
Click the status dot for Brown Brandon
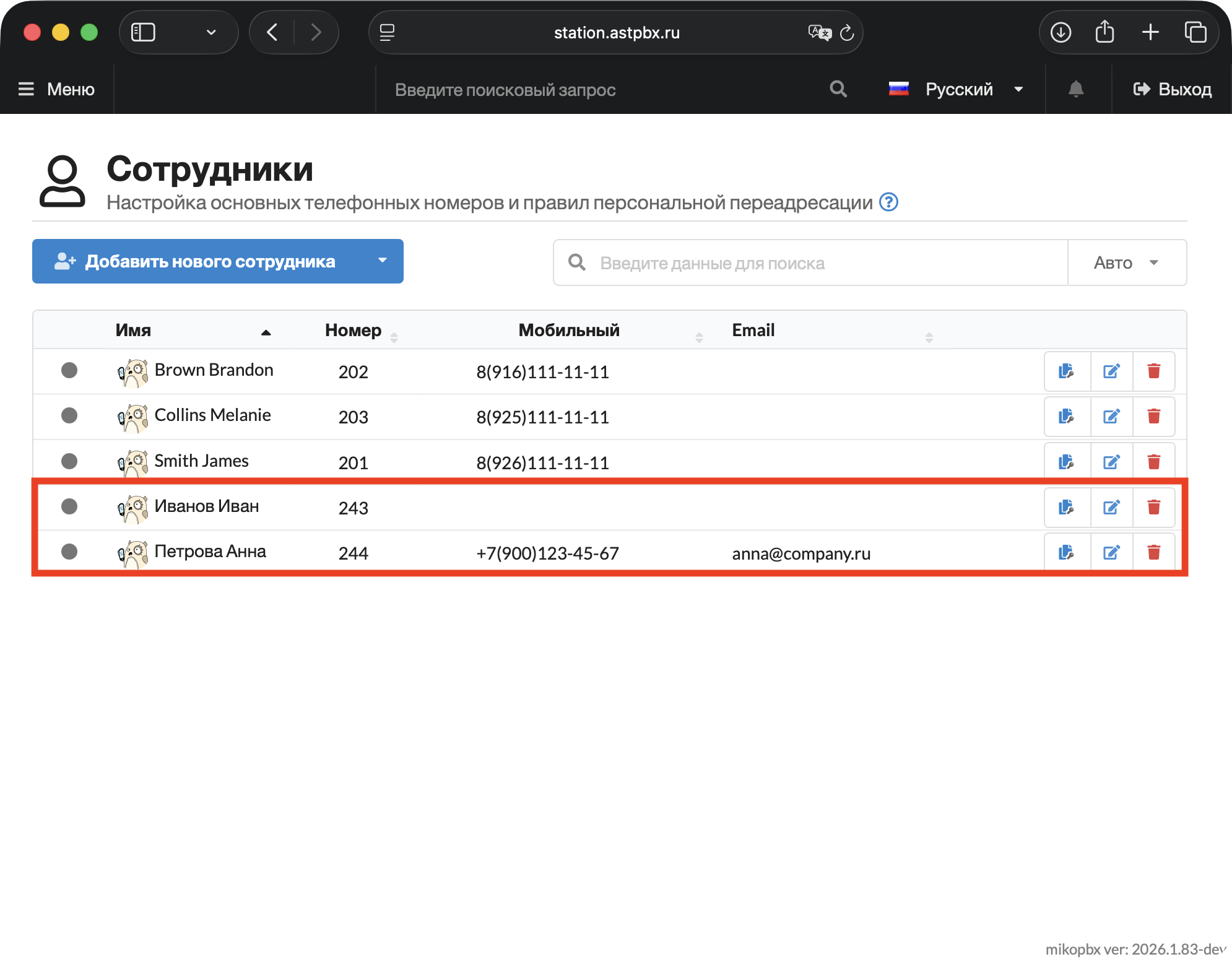click(x=69, y=370)
